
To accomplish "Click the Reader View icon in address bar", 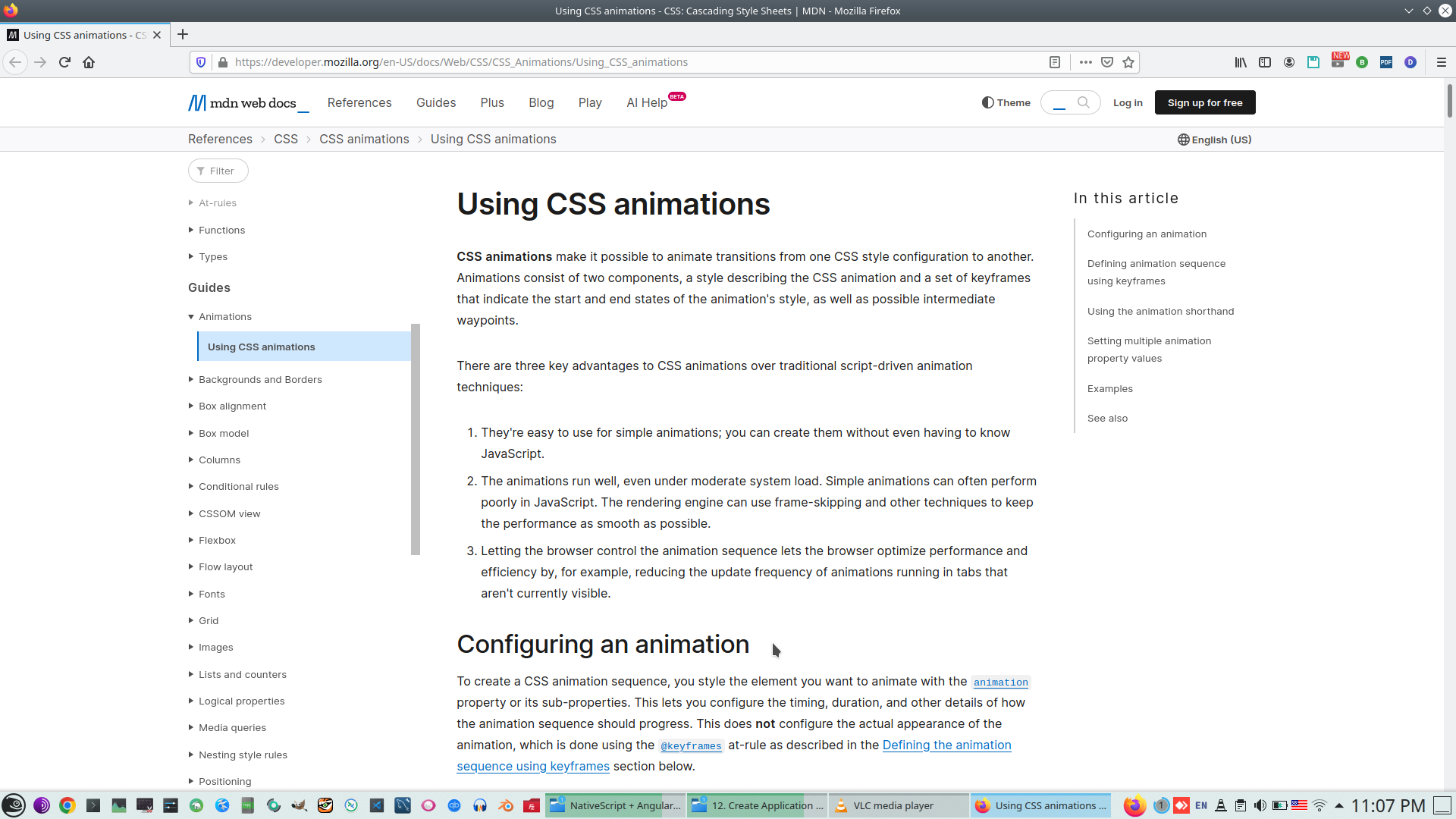I will pyautogui.click(x=1054, y=62).
